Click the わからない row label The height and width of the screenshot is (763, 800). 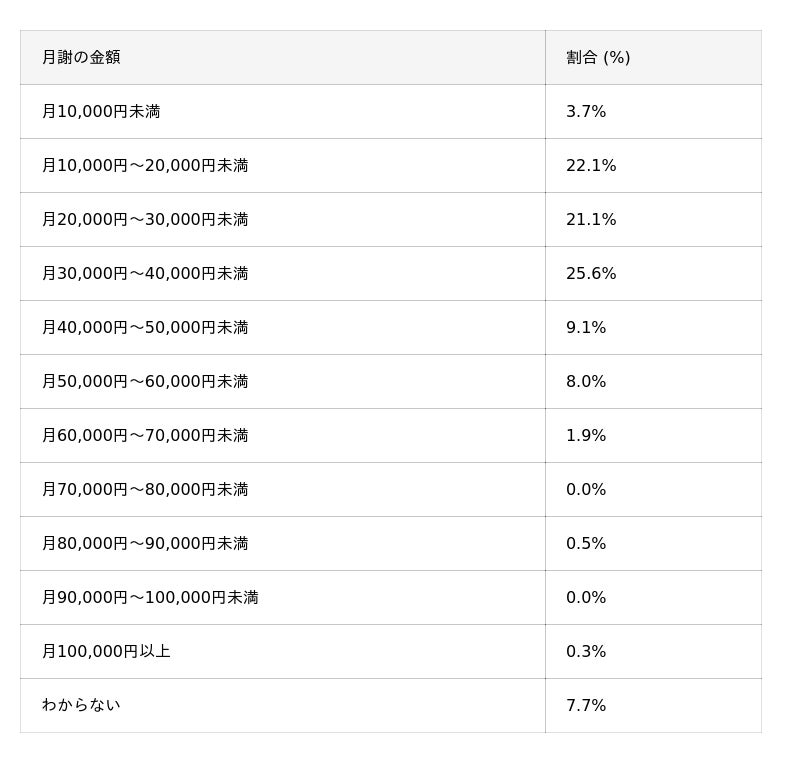[x=81, y=705]
